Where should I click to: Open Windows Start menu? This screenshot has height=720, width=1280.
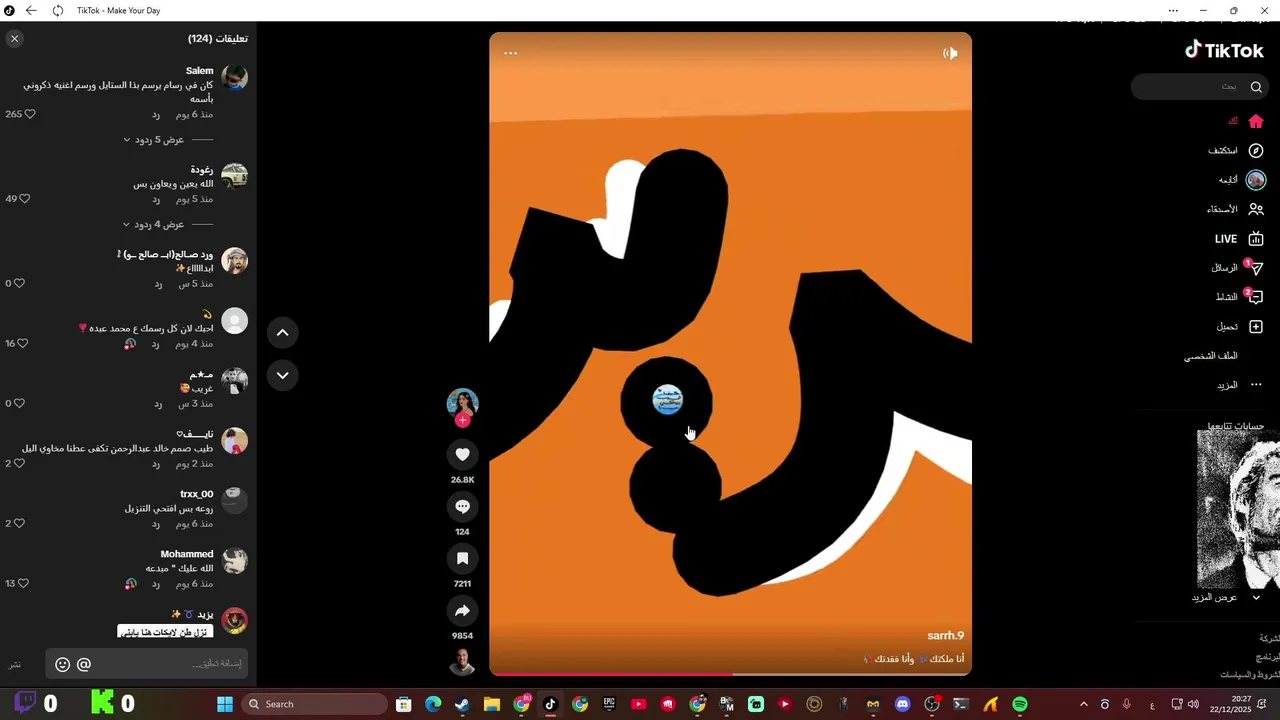(x=225, y=704)
